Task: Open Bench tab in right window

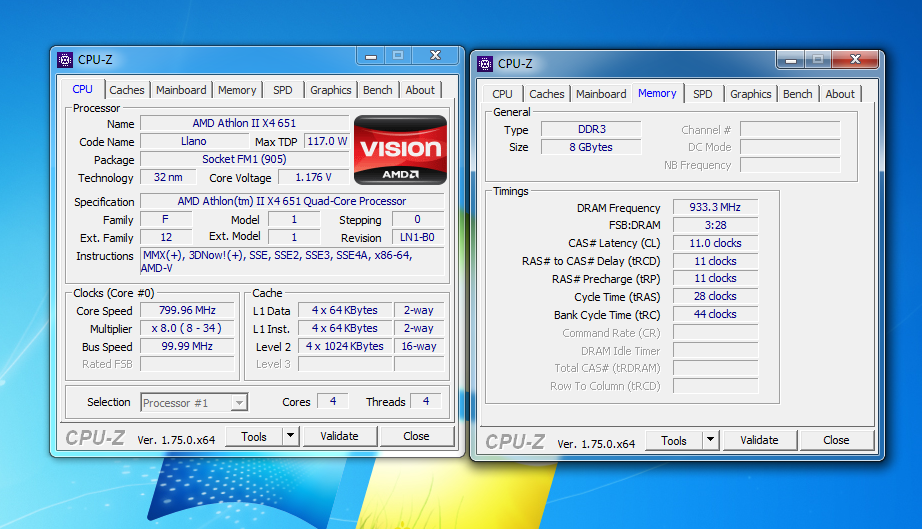Action: [797, 94]
